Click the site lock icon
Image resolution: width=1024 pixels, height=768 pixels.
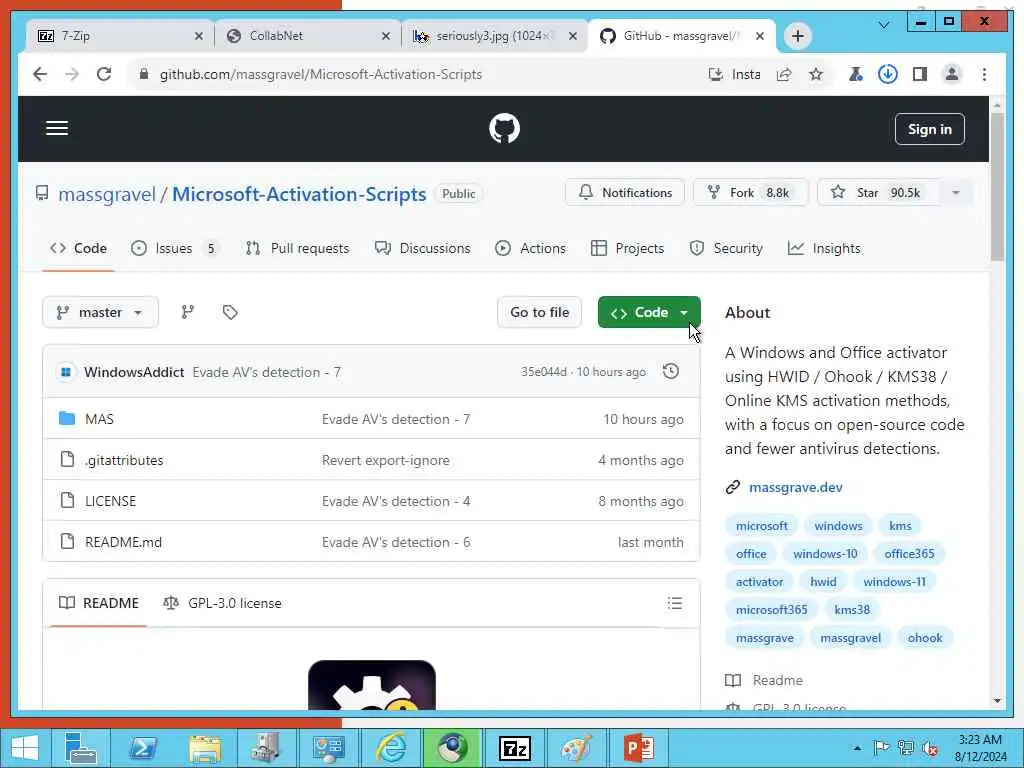(144, 74)
